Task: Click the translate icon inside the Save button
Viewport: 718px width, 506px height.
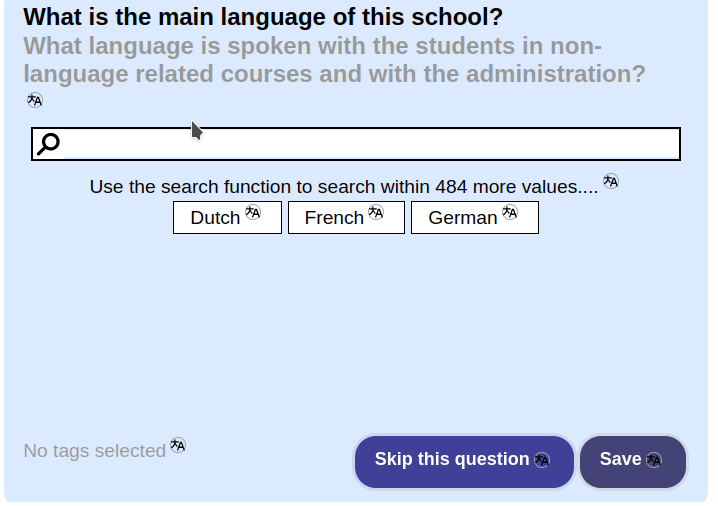Action: [x=654, y=460]
